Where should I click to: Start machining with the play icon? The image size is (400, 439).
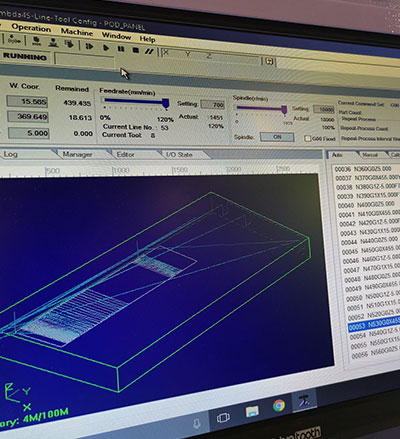click(106, 48)
